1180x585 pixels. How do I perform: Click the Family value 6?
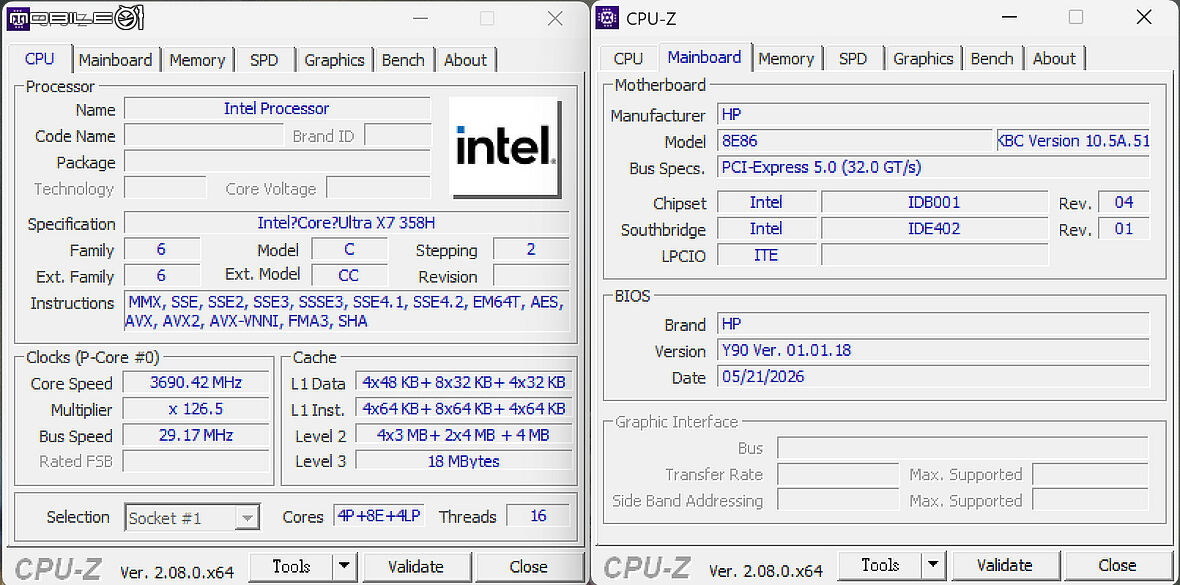click(162, 249)
